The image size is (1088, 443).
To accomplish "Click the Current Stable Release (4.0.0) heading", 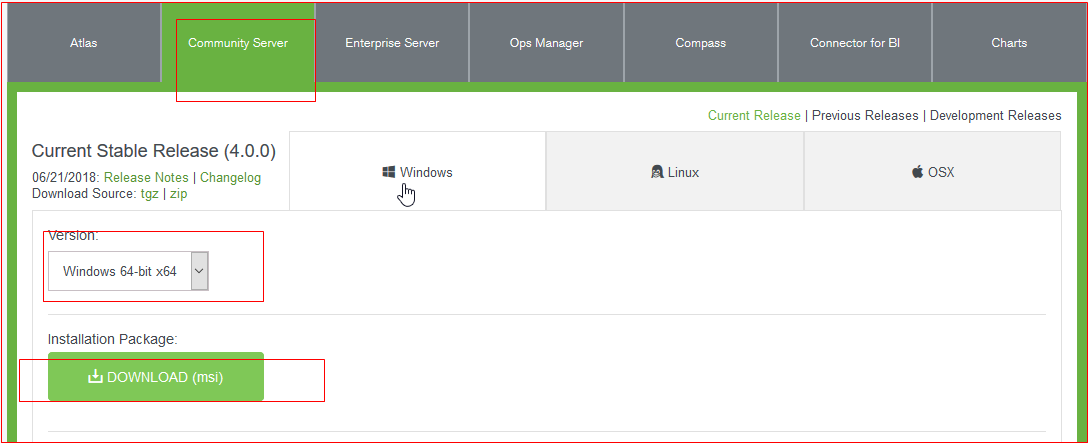I will point(154,151).
